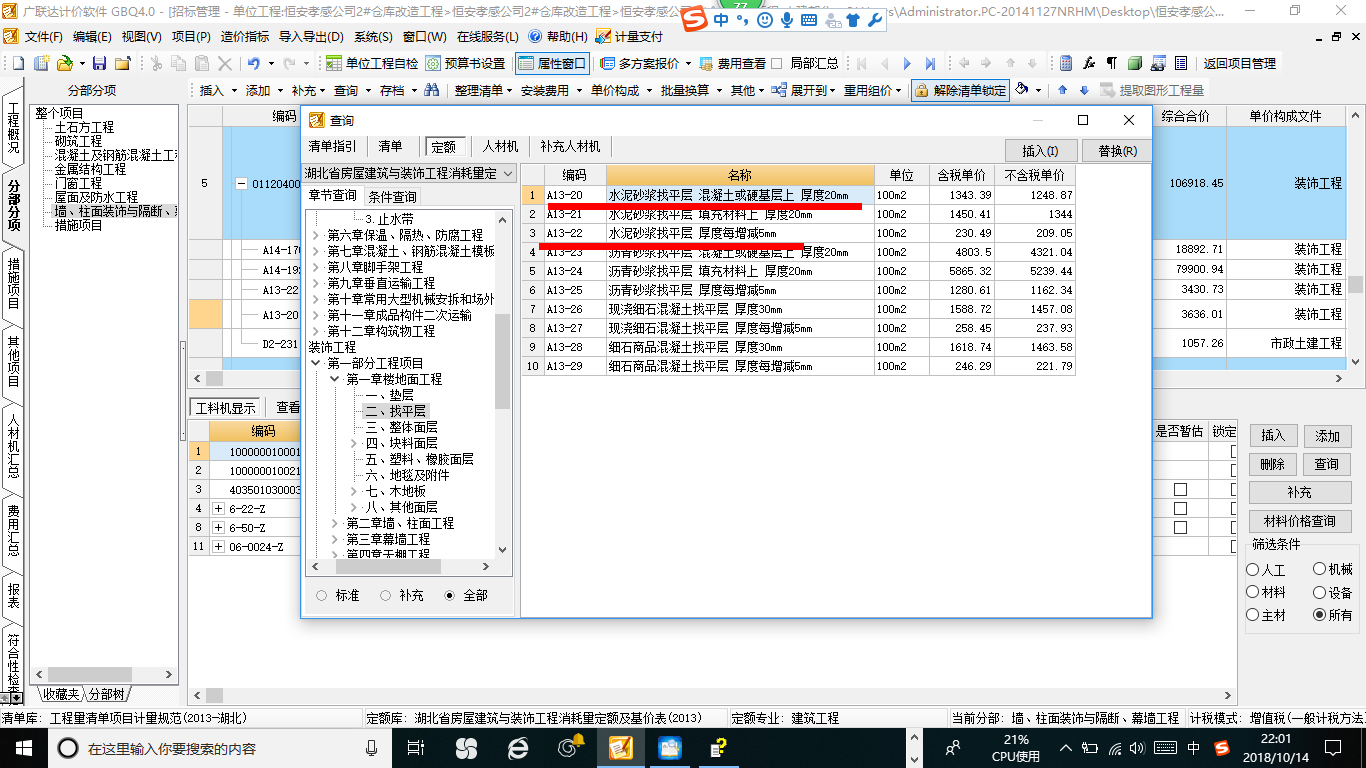Screen dimensions: 1366x768
Task: Select the 标准 radio button
Action: pos(321,595)
